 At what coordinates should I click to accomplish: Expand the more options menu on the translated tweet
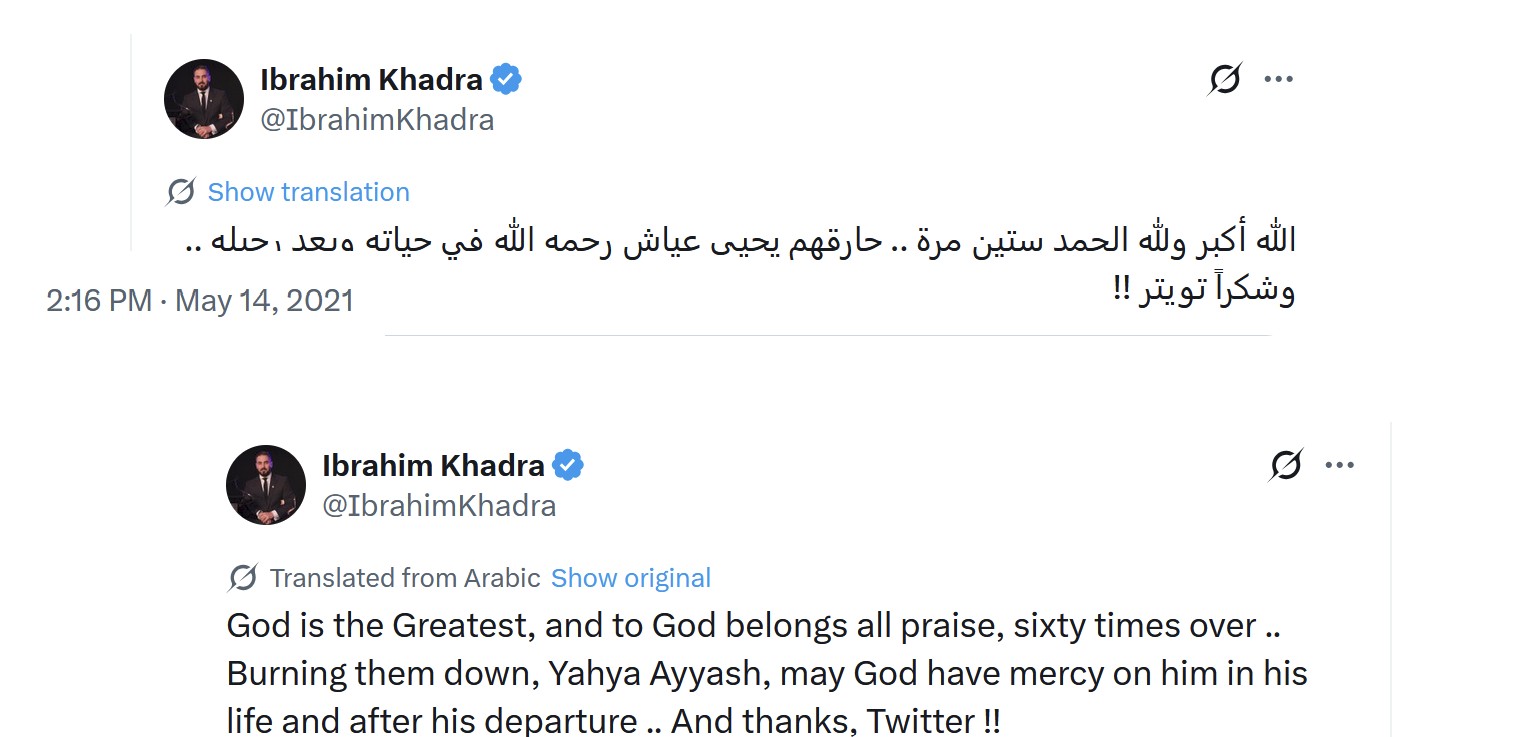click(1340, 465)
